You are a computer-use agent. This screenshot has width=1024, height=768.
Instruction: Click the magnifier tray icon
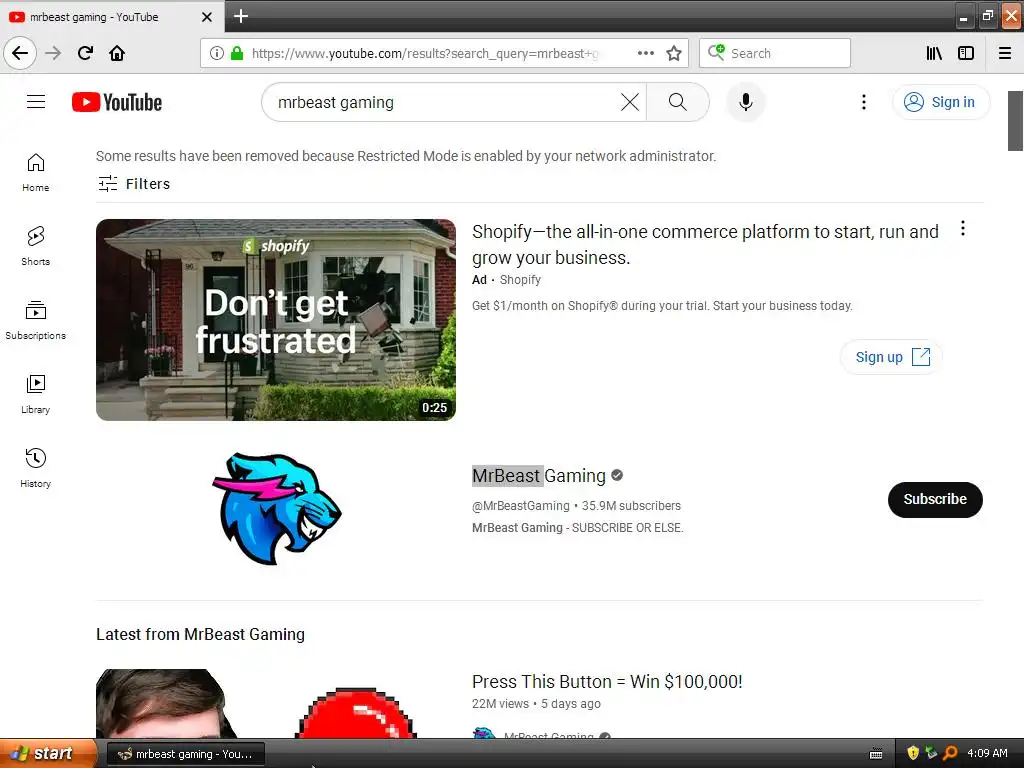[950, 753]
